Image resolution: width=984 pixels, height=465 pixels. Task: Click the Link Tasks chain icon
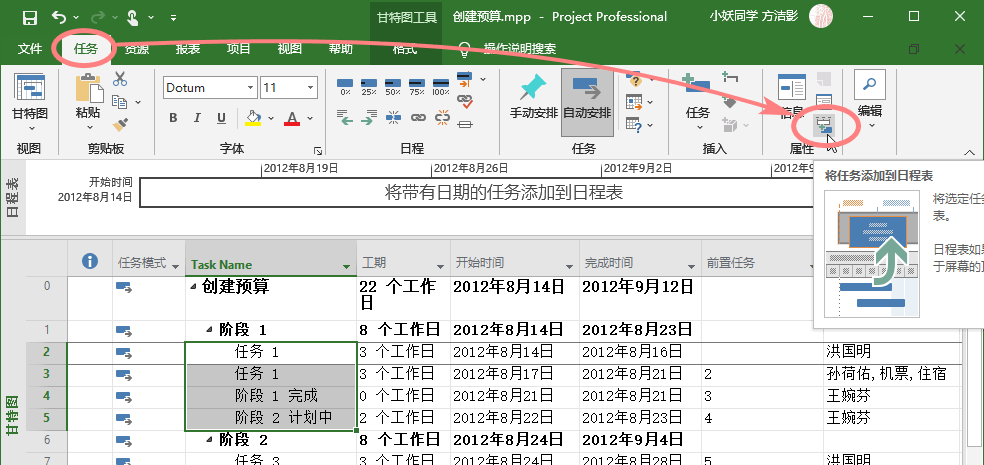click(417, 117)
